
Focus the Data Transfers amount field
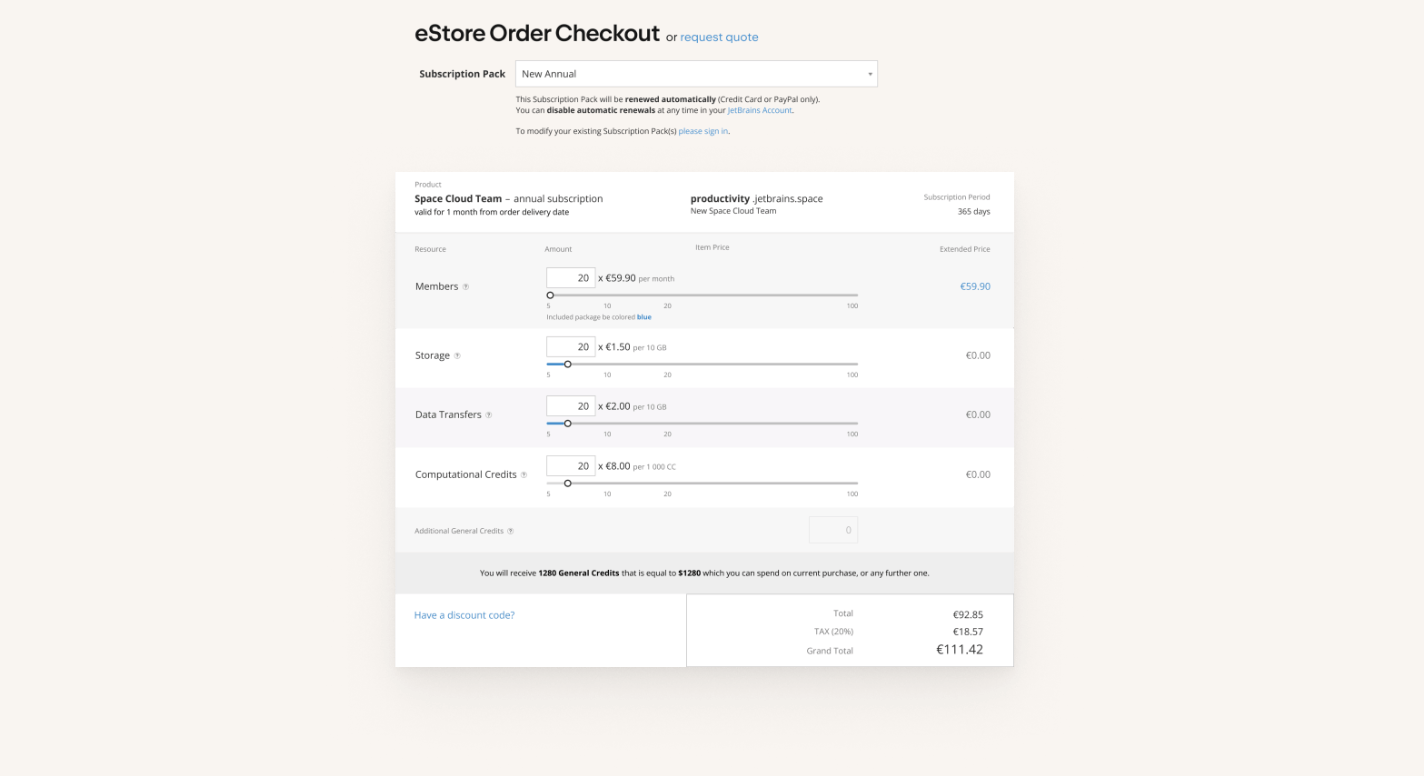[571, 406]
